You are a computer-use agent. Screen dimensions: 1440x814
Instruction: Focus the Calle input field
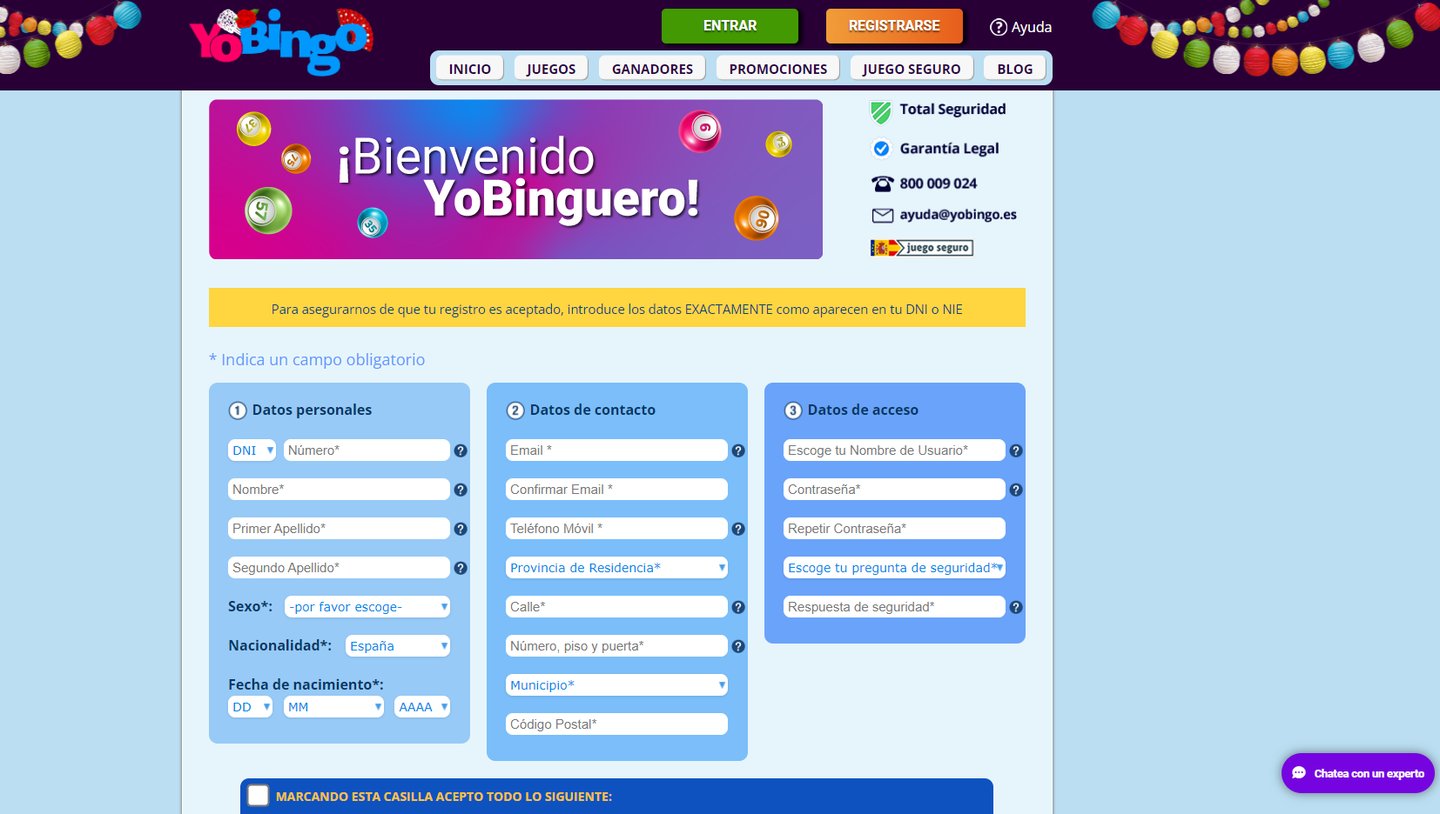pos(617,606)
